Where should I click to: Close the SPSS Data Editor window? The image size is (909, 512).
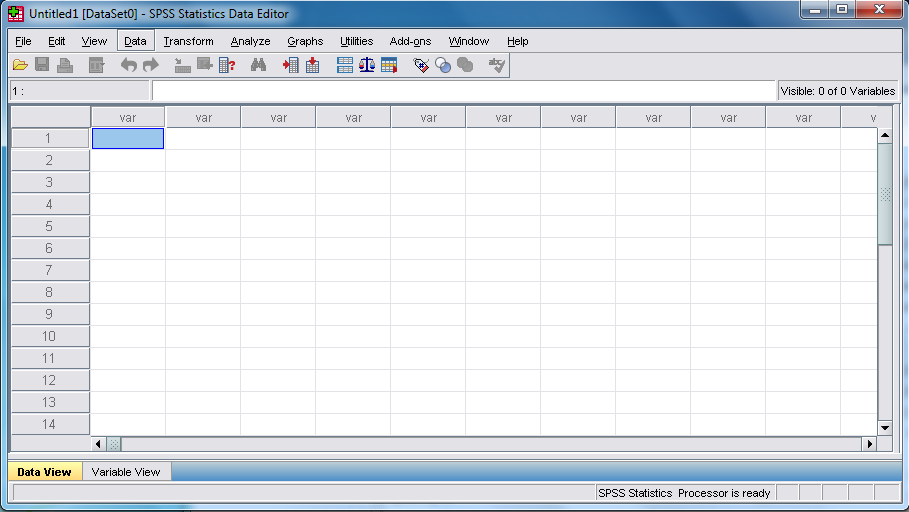[879, 9]
